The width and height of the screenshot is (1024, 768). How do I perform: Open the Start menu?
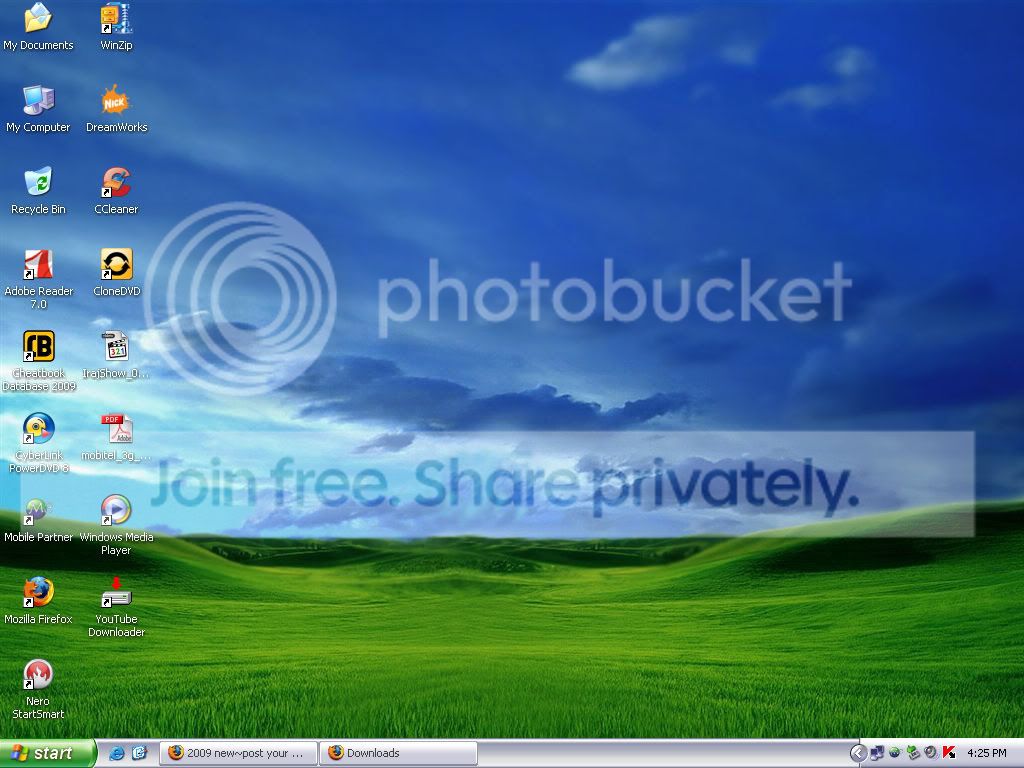click(x=47, y=753)
